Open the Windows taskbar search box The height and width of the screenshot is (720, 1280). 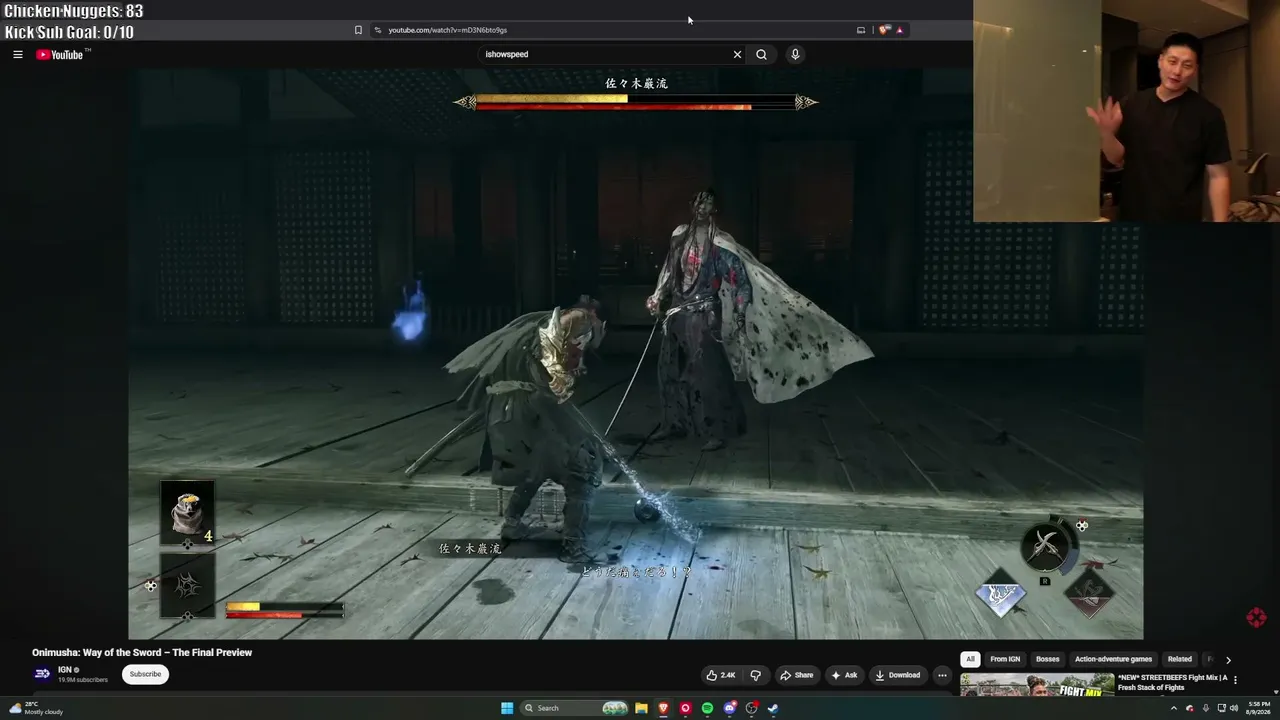[x=576, y=708]
